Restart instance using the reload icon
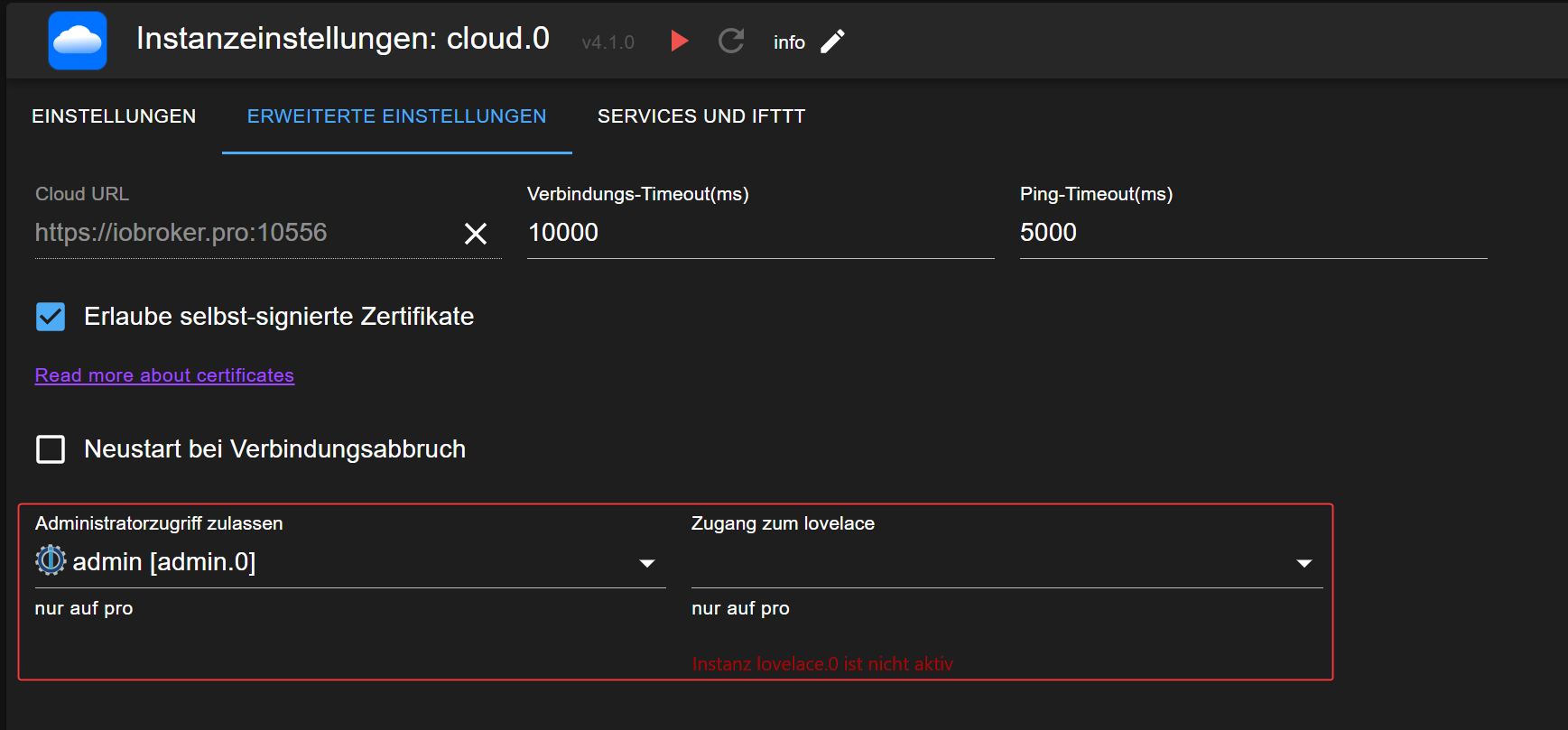This screenshot has width=1568, height=730. pyautogui.click(x=731, y=41)
